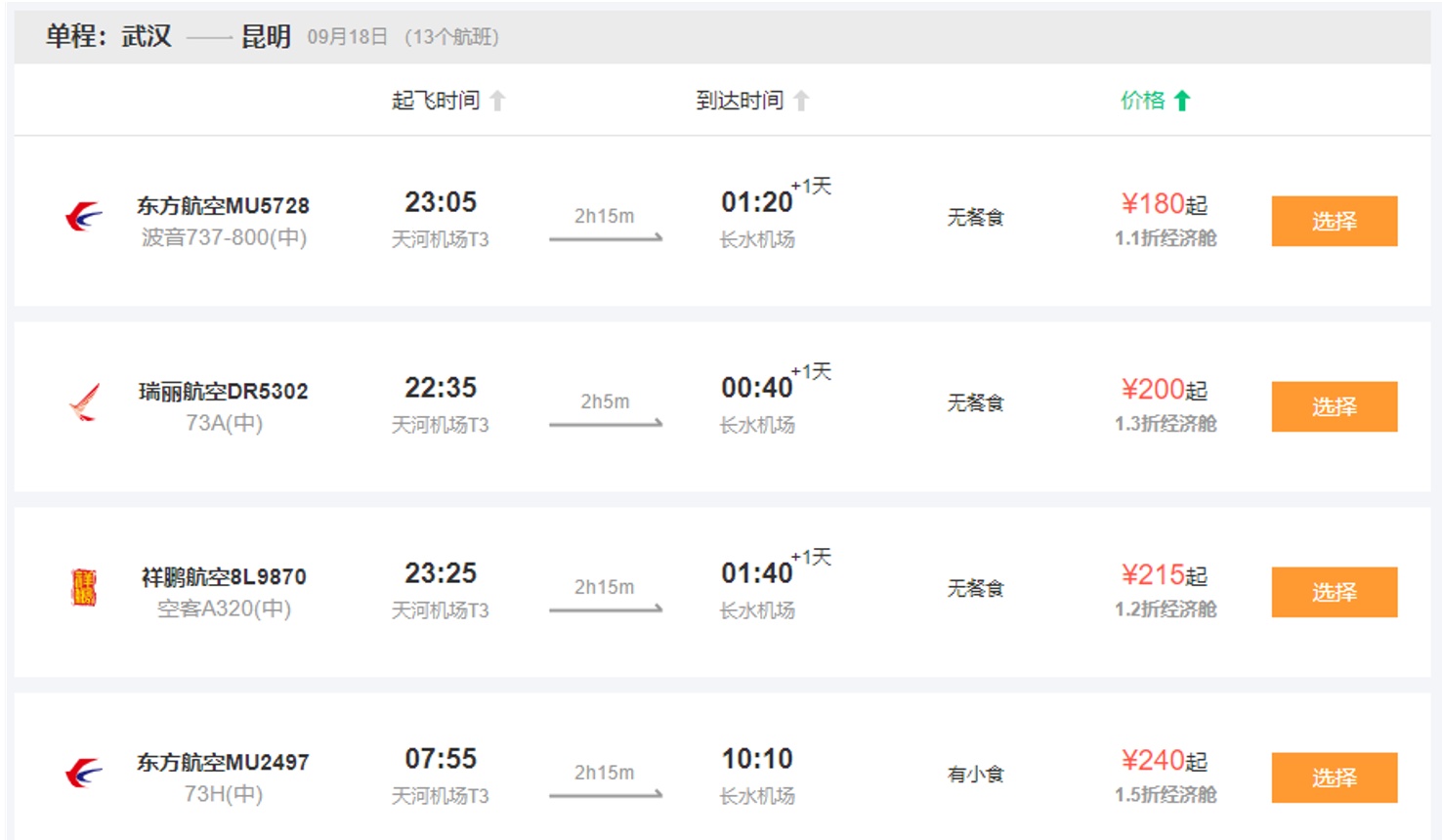Sort by departure time arrow icon

(497, 101)
